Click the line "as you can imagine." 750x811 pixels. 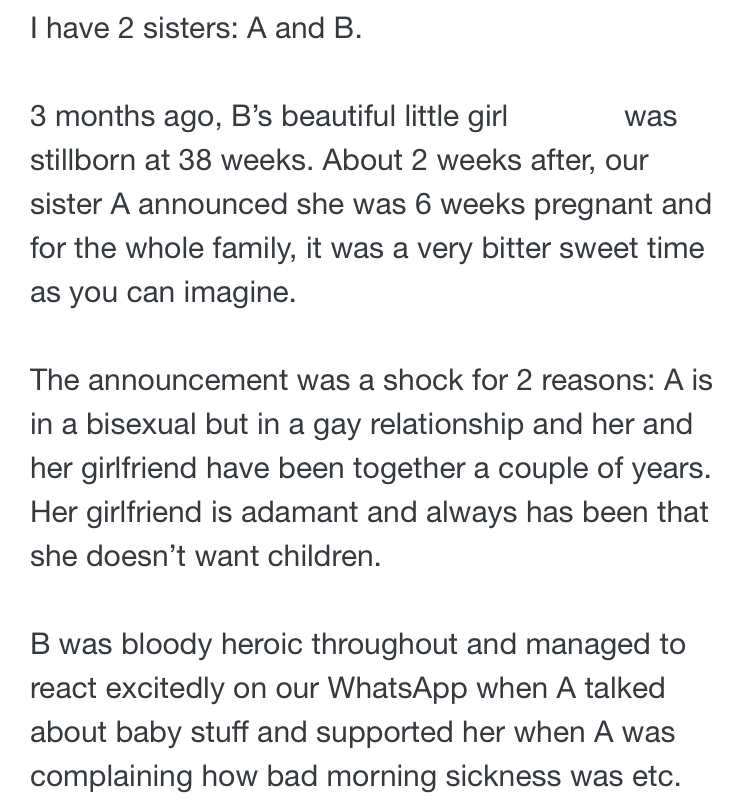163,293
